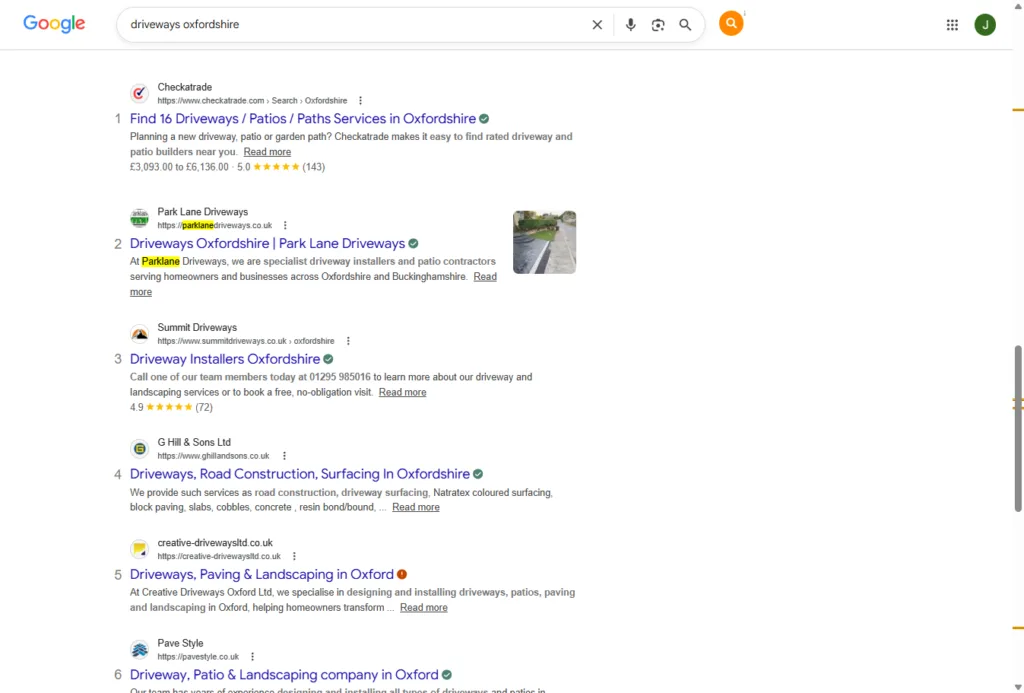Open Driveway Installers Oxfordshire result
Screen dimensions: 1024x693
[x=225, y=359]
